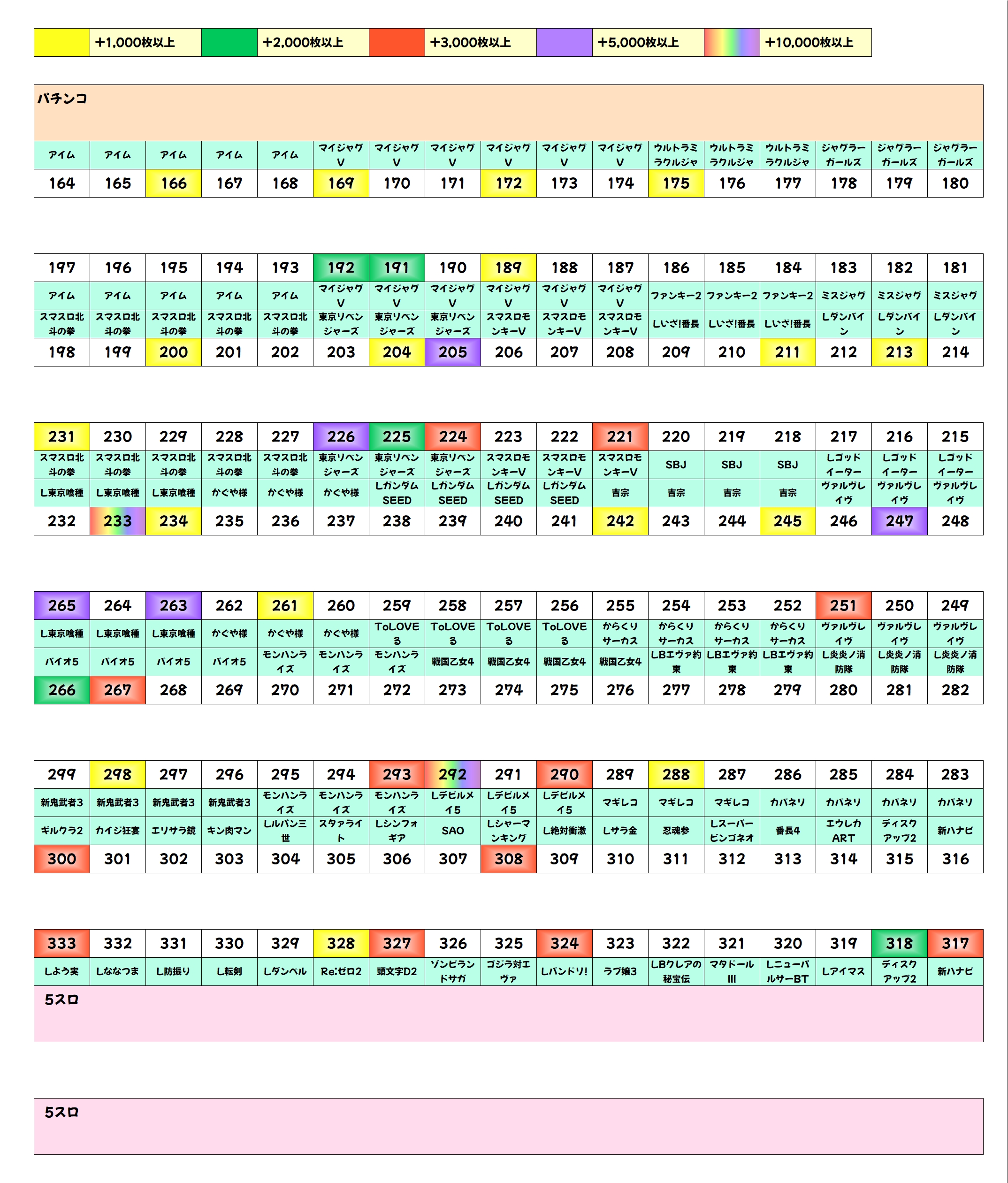
Task: Click rainbow-highlighted machine number 292
Action: tap(452, 774)
